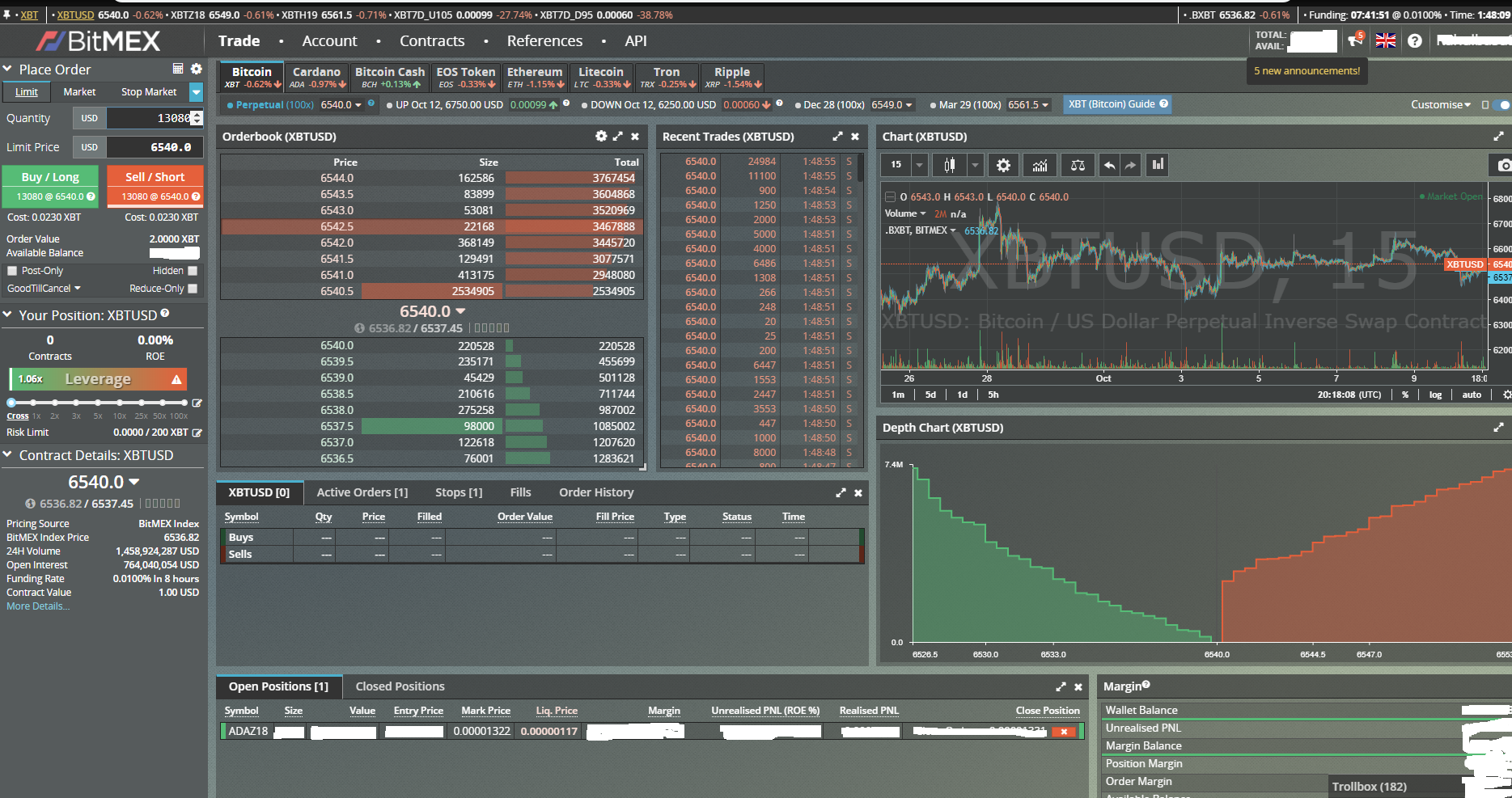Viewport: 1512px width, 798px height.
Task: Open the chart style dropdown arrow
Action: click(975, 165)
